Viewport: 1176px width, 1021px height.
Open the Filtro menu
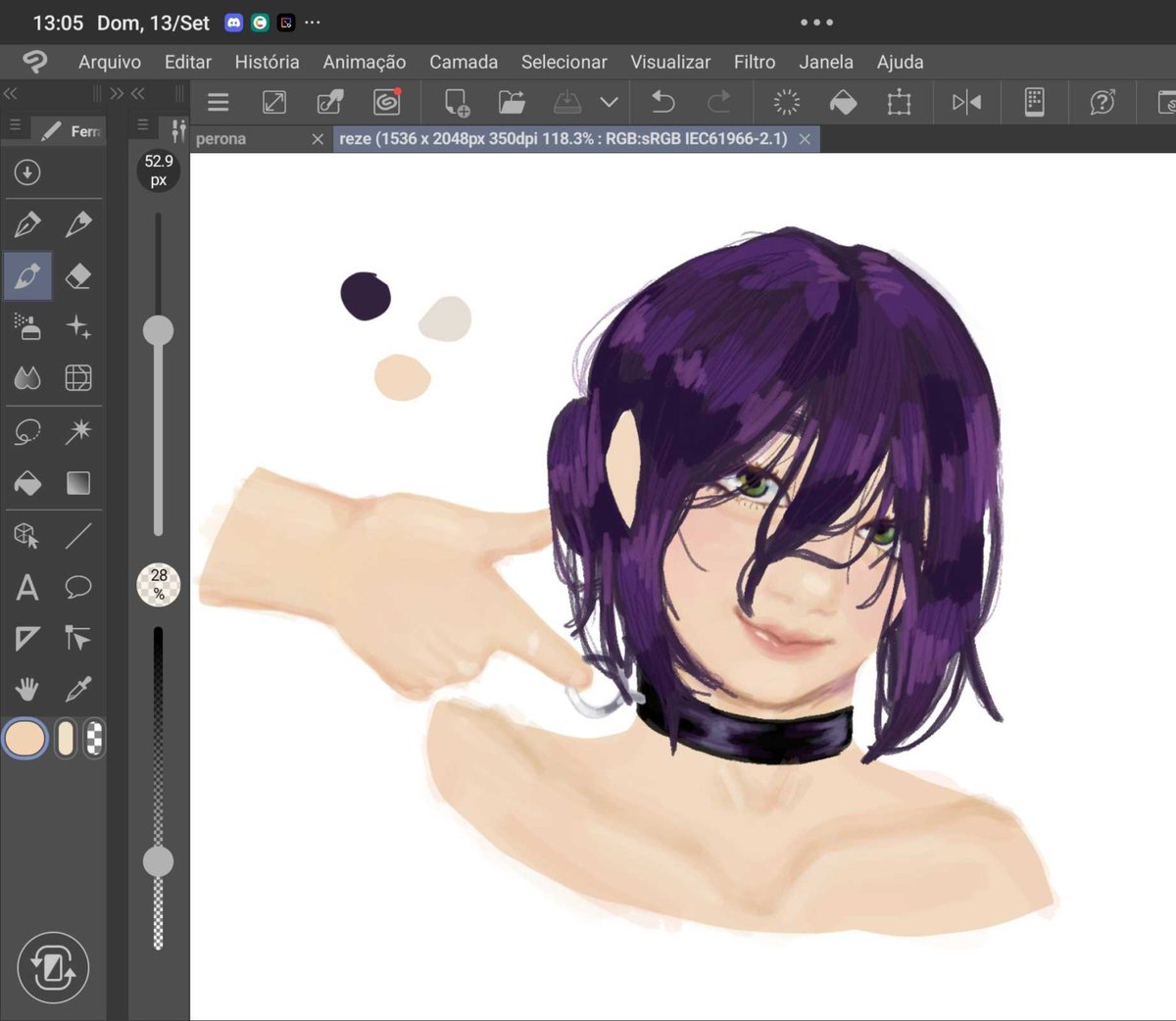point(755,62)
